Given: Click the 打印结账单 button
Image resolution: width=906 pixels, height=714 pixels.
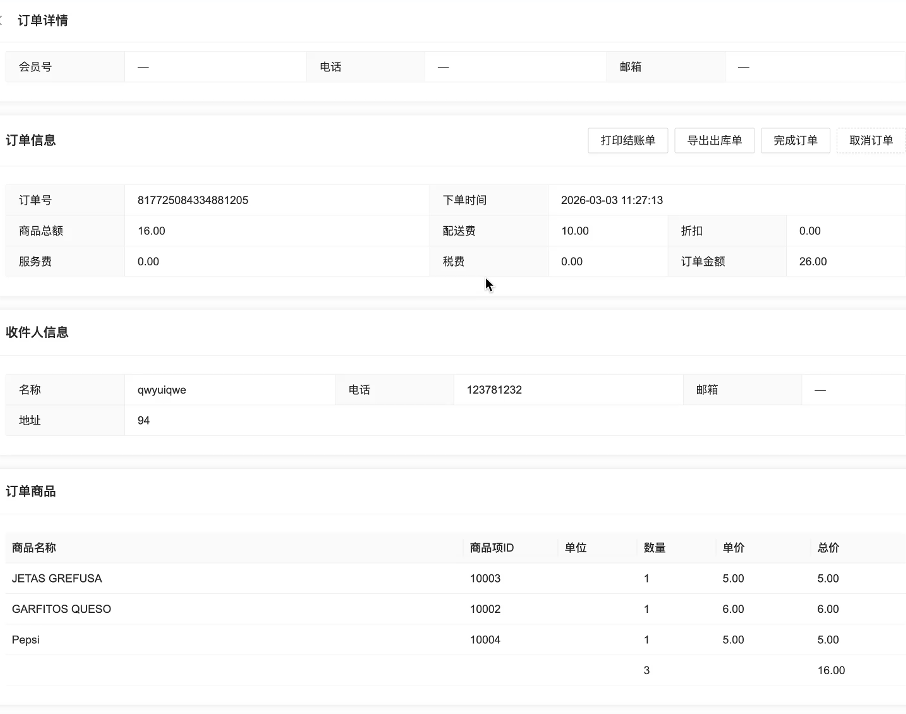Looking at the screenshot, I should pyautogui.click(x=627, y=141).
